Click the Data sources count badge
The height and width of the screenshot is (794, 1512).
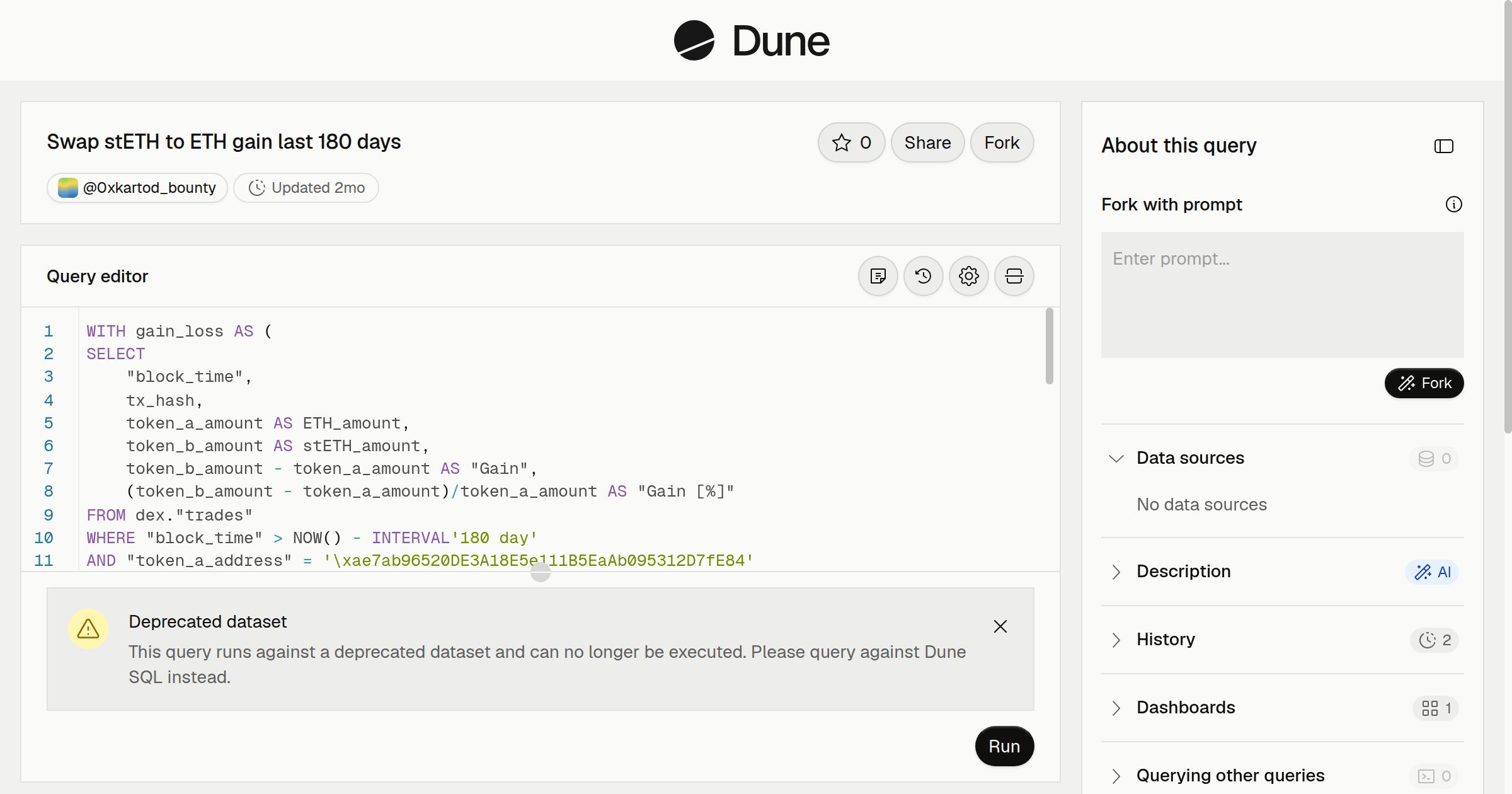[1434, 458]
